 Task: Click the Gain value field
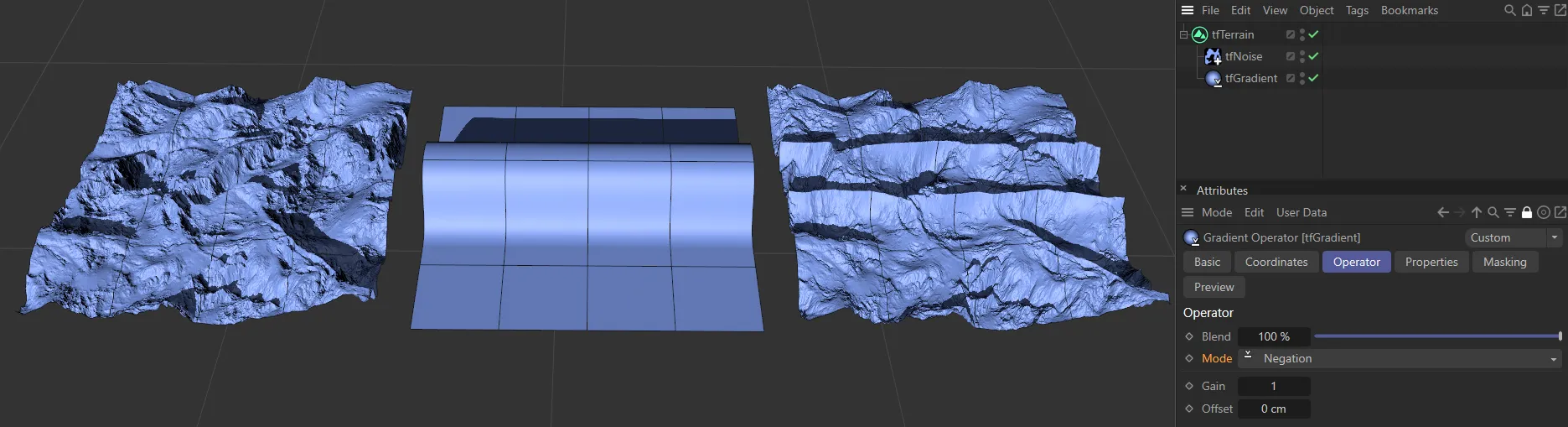pyautogui.click(x=1273, y=386)
